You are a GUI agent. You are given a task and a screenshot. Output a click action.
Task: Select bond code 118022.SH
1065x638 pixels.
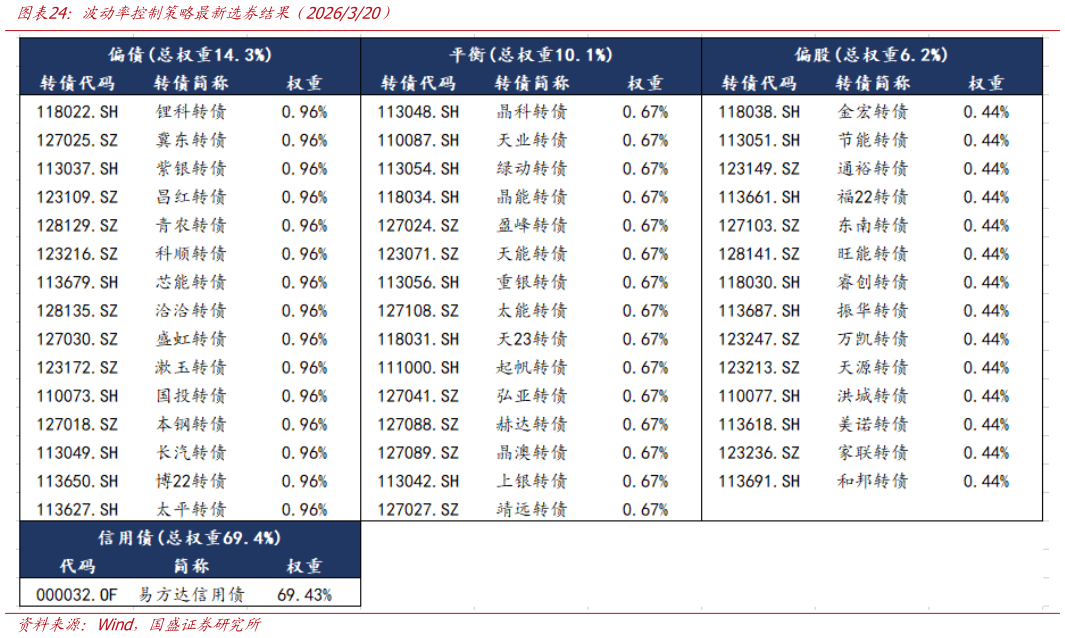pos(77,112)
